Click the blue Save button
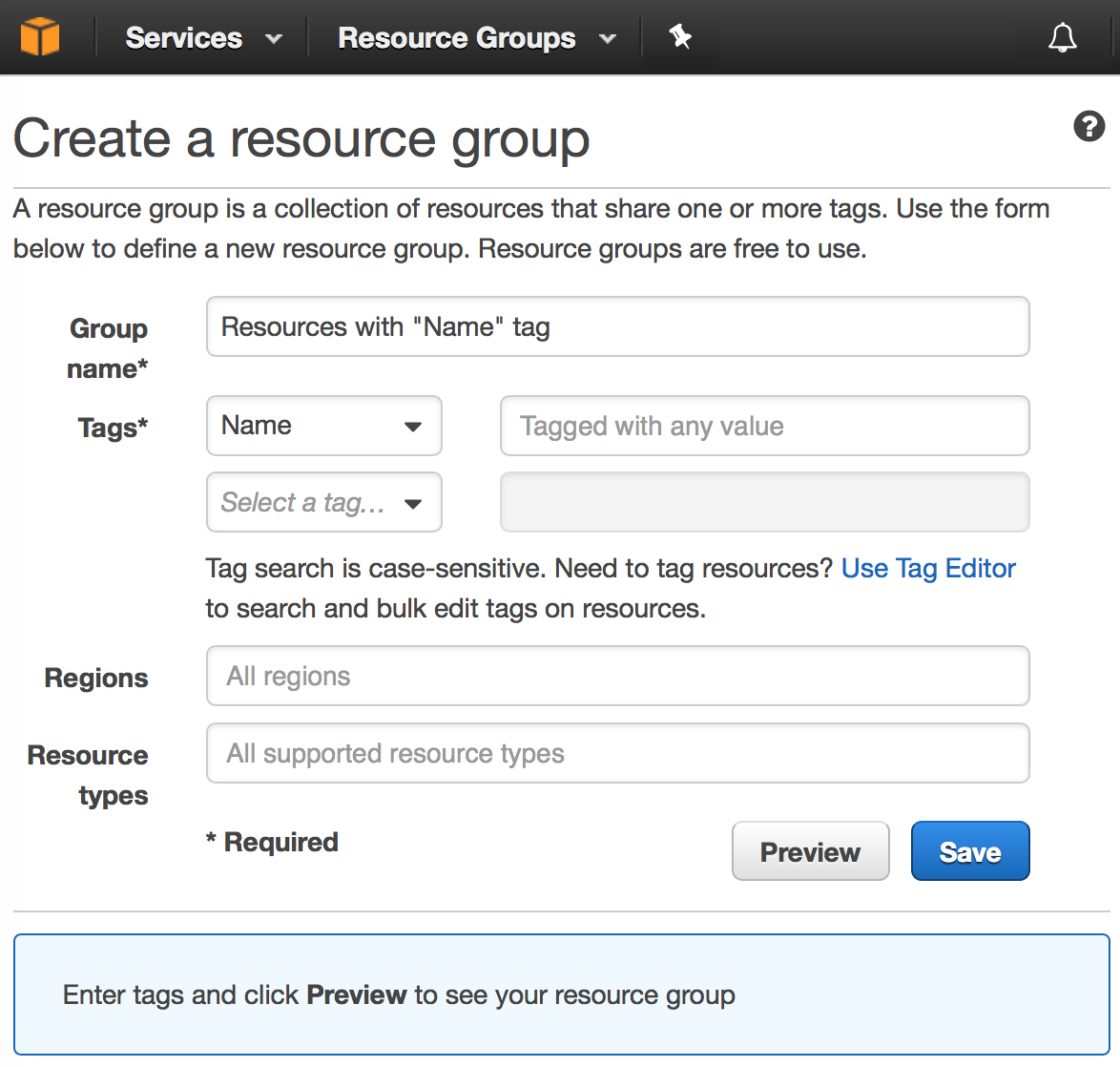 pyautogui.click(x=970, y=851)
